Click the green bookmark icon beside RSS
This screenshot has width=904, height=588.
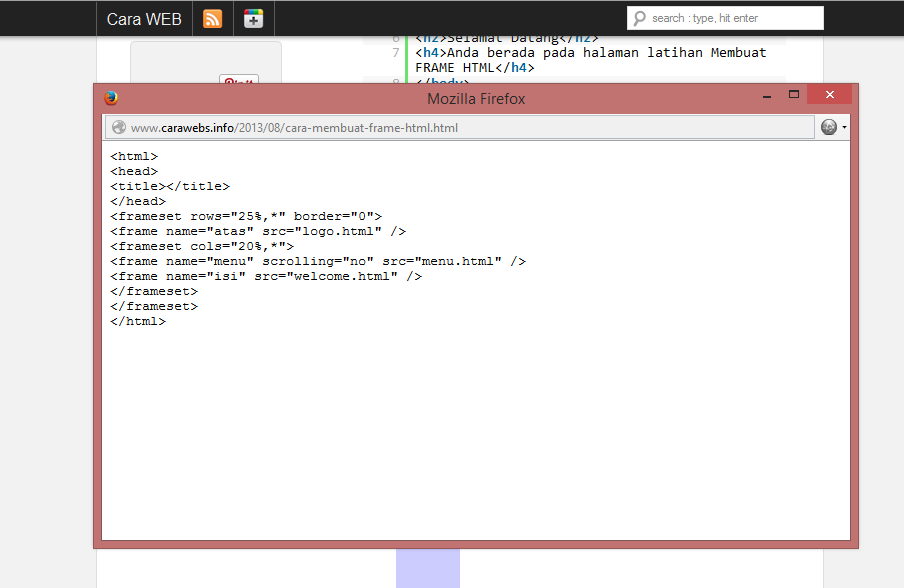point(252,18)
